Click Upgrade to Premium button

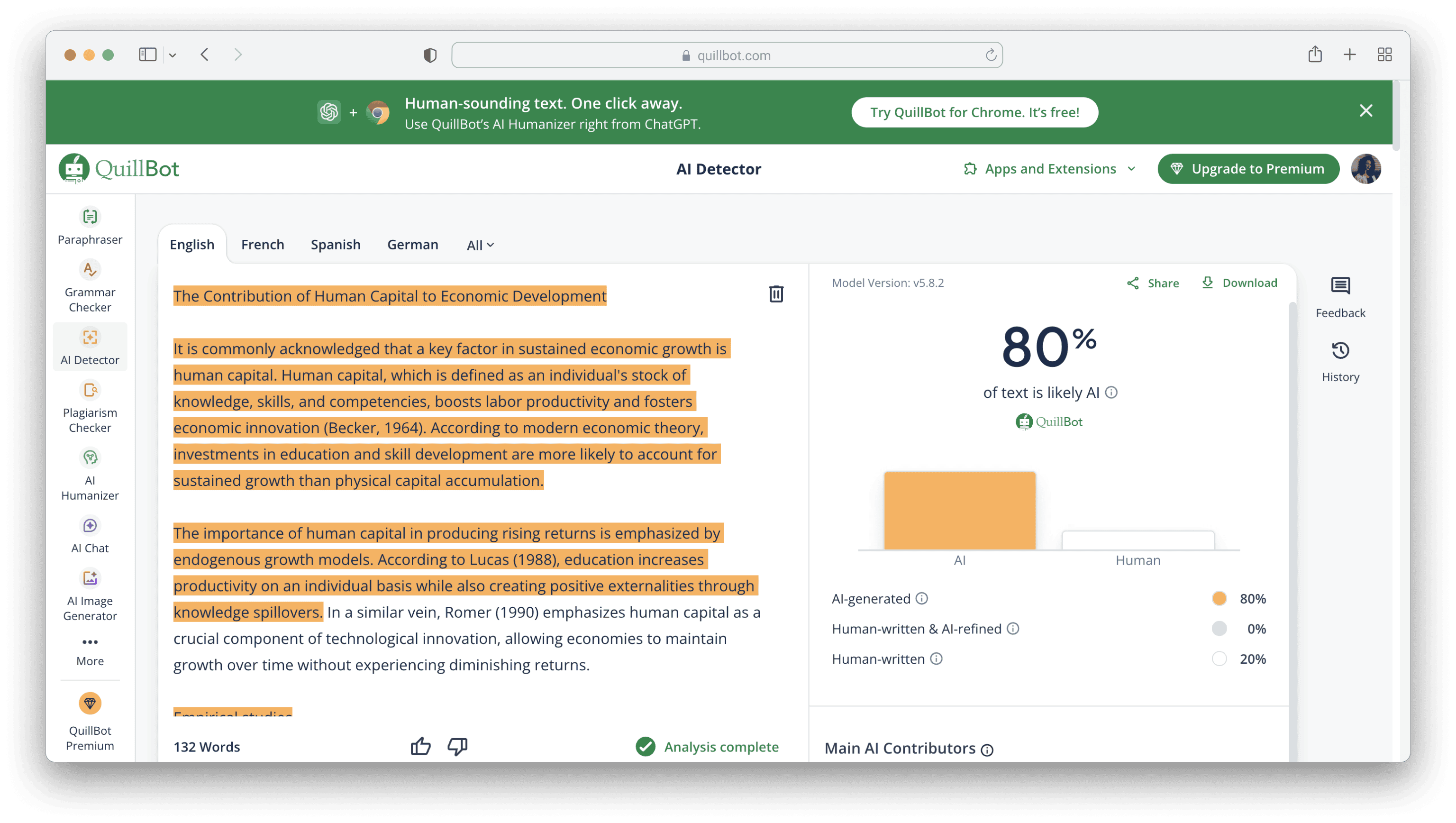point(1248,168)
